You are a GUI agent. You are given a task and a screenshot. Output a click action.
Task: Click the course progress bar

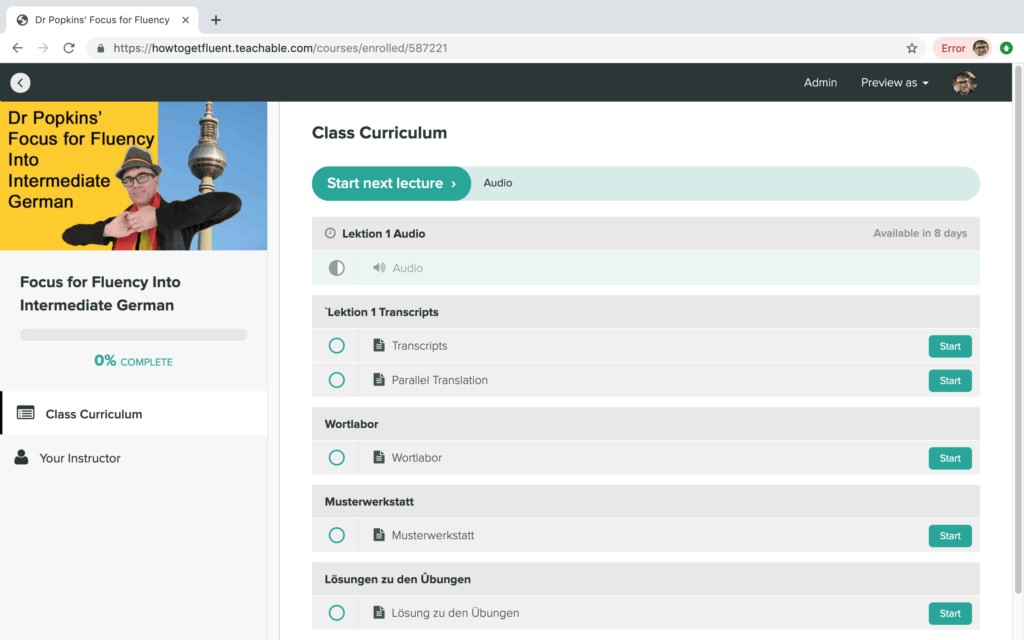point(133,335)
